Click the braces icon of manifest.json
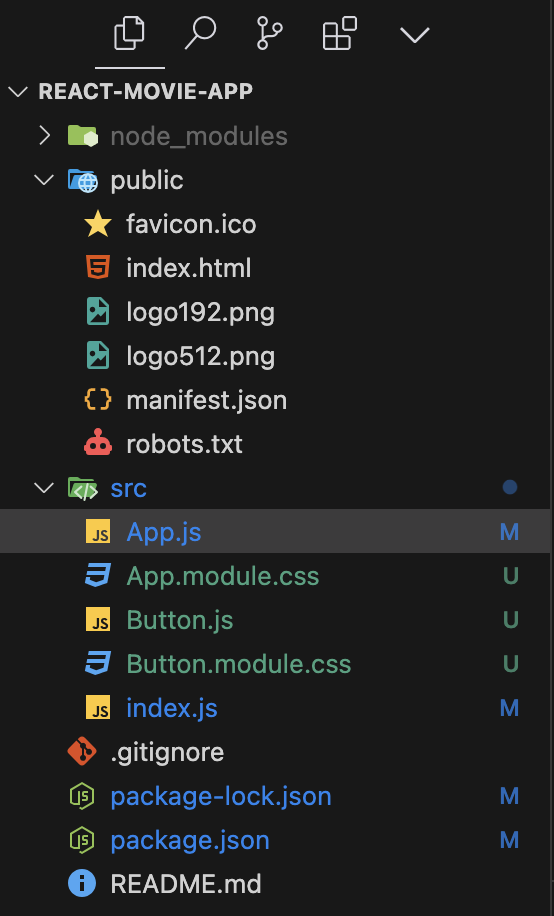Viewport: 554px width, 916px height. click(98, 400)
